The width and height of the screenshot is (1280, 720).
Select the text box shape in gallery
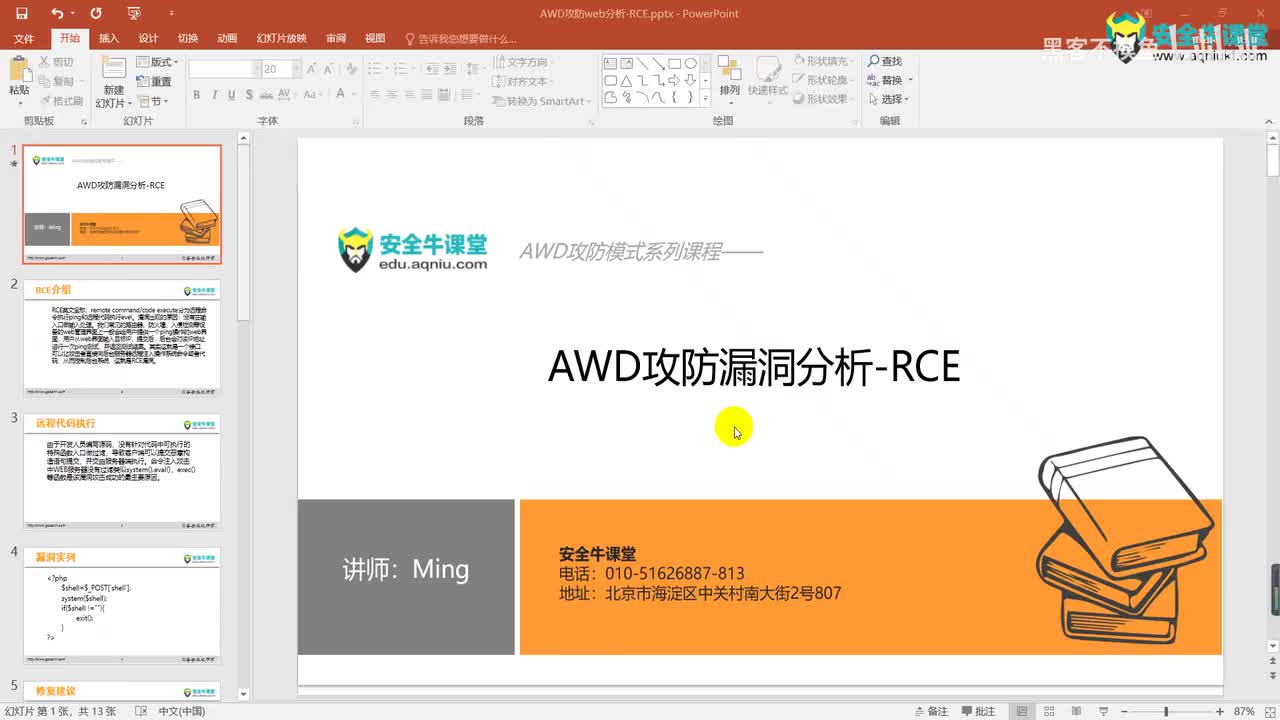(609, 64)
